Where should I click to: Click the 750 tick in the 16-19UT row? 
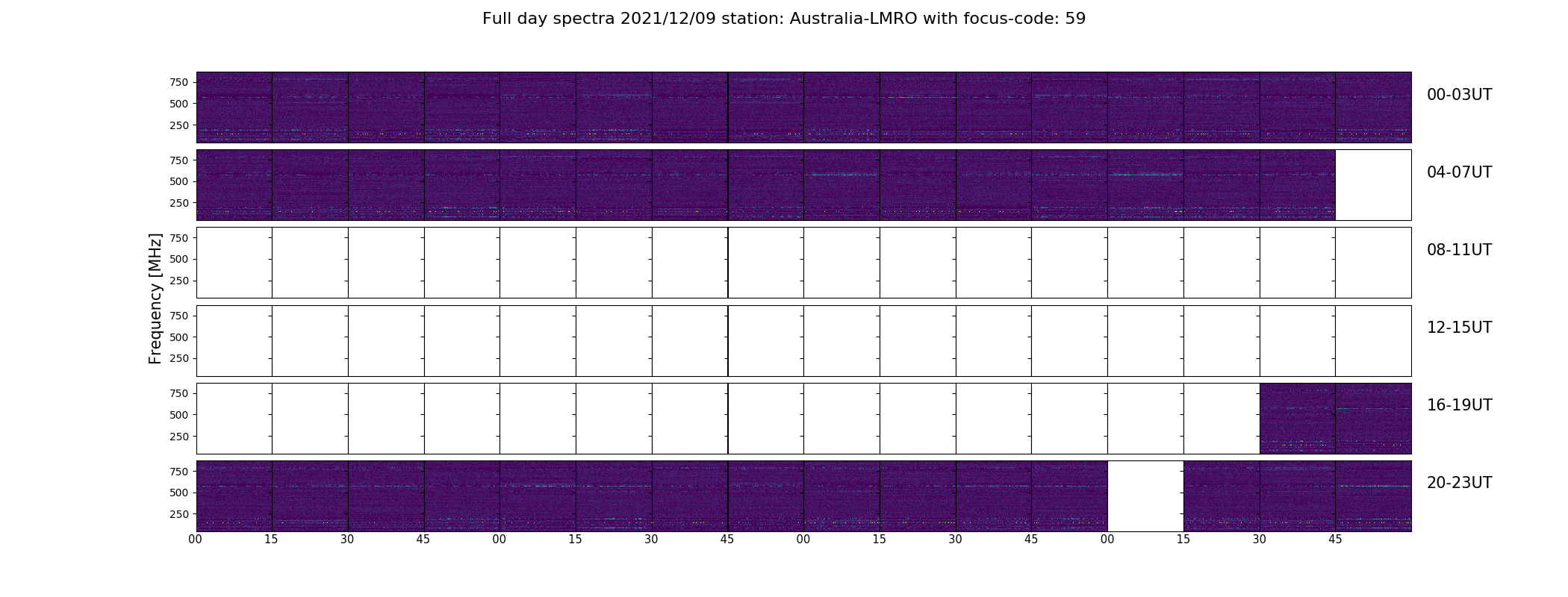pos(179,393)
